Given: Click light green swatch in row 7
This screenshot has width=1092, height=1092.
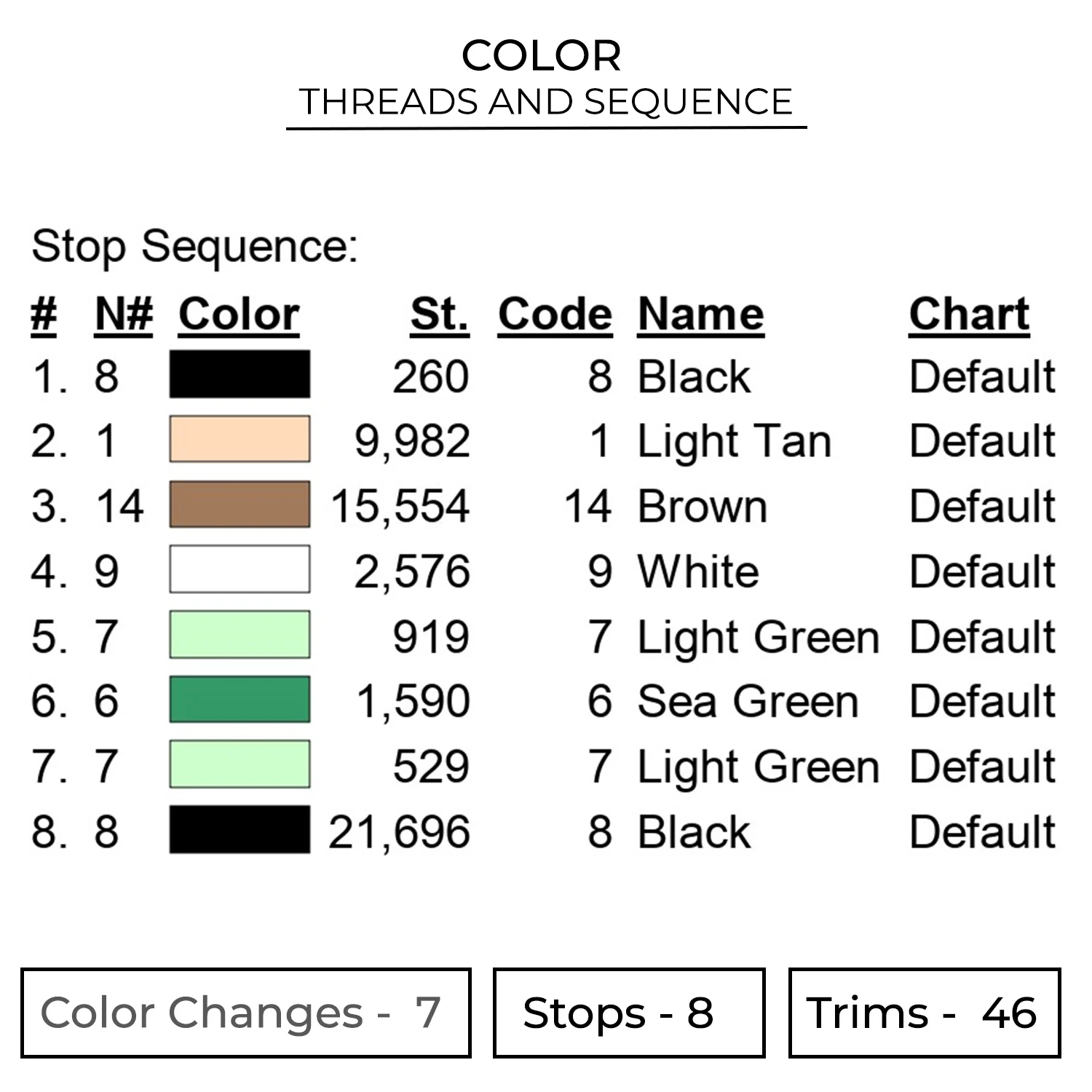Looking at the screenshot, I should pyautogui.click(x=240, y=764).
